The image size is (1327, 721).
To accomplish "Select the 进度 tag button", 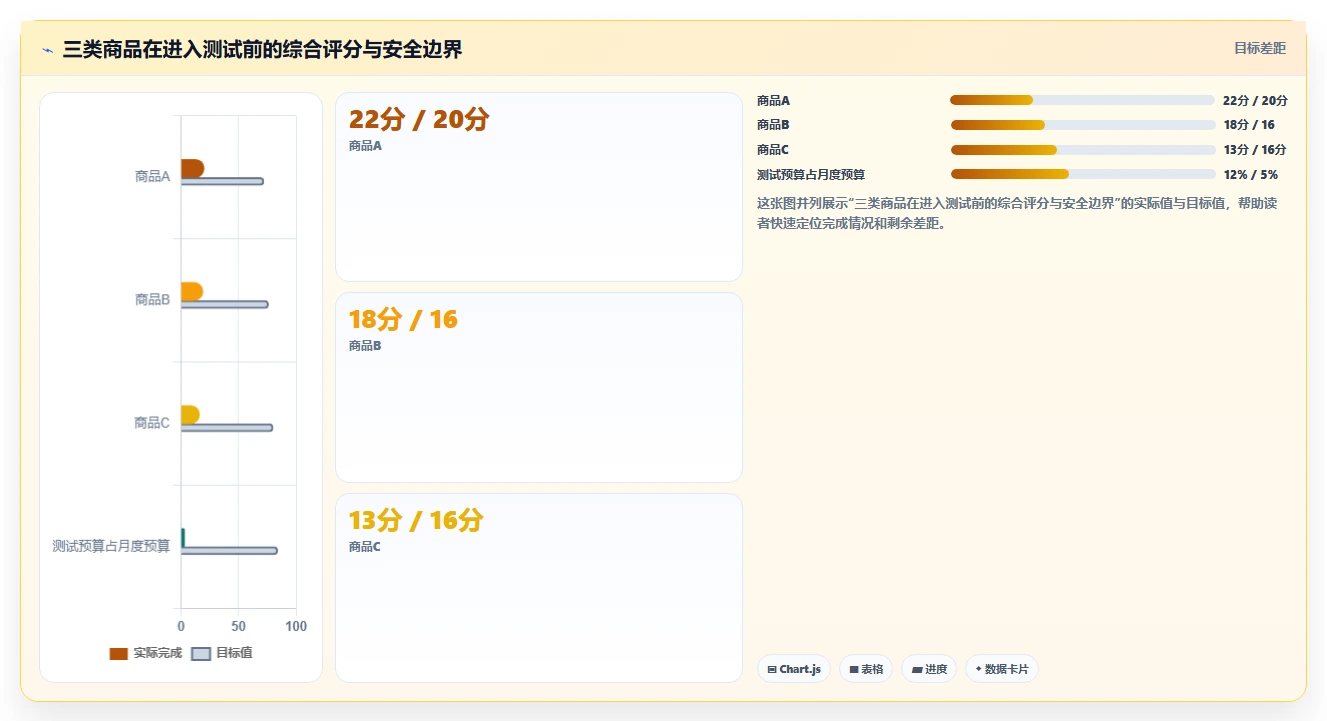I will point(929,669).
